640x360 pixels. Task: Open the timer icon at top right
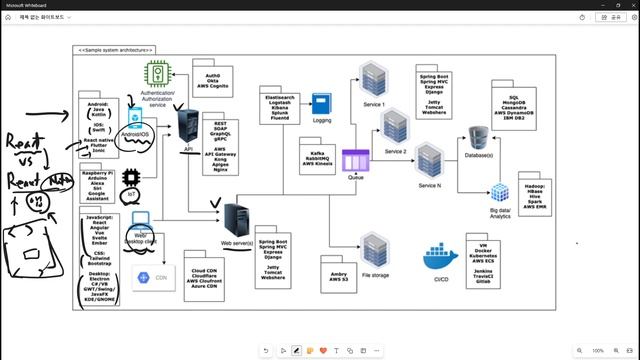point(582,18)
